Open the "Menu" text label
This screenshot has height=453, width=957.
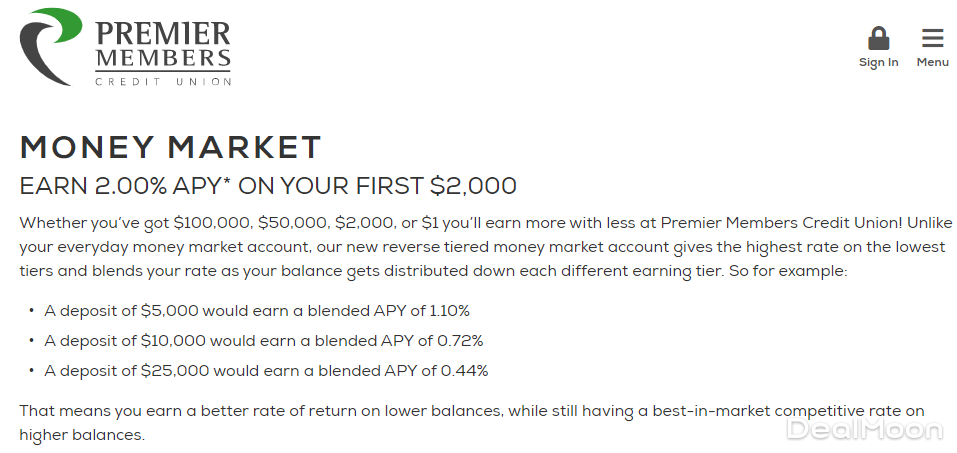[x=932, y=62]
